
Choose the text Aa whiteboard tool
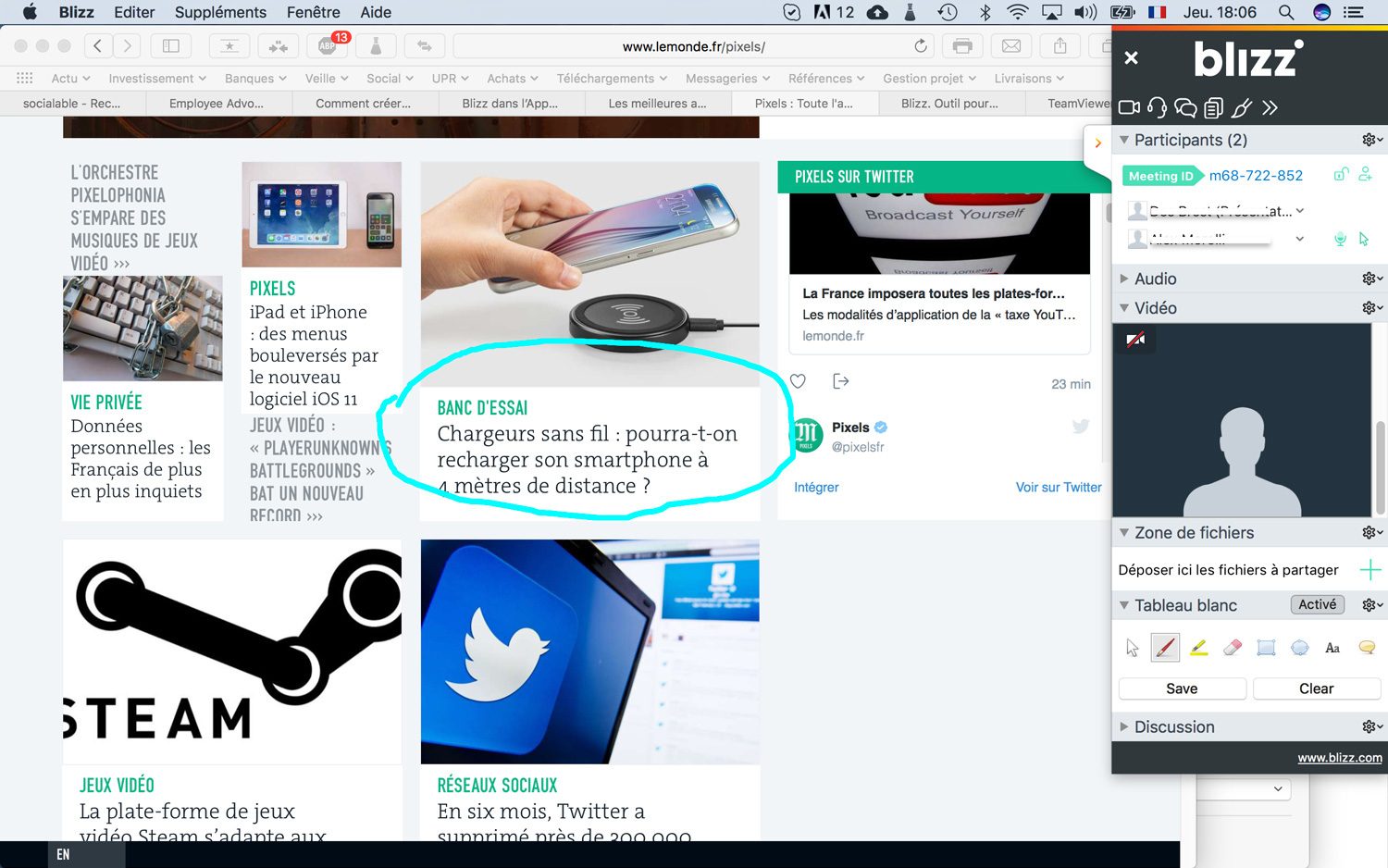click(1332, 648)
